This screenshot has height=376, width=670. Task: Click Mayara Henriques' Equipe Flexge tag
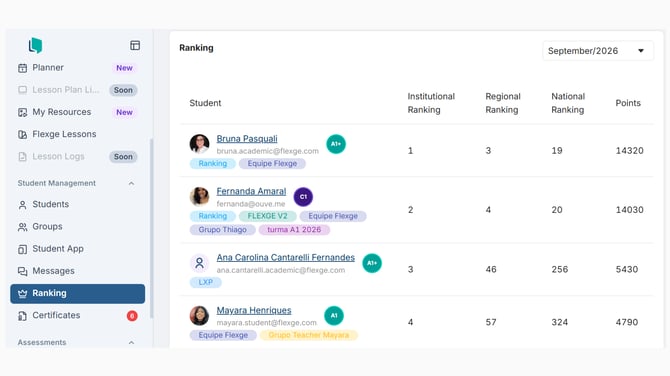click(223, 335)
